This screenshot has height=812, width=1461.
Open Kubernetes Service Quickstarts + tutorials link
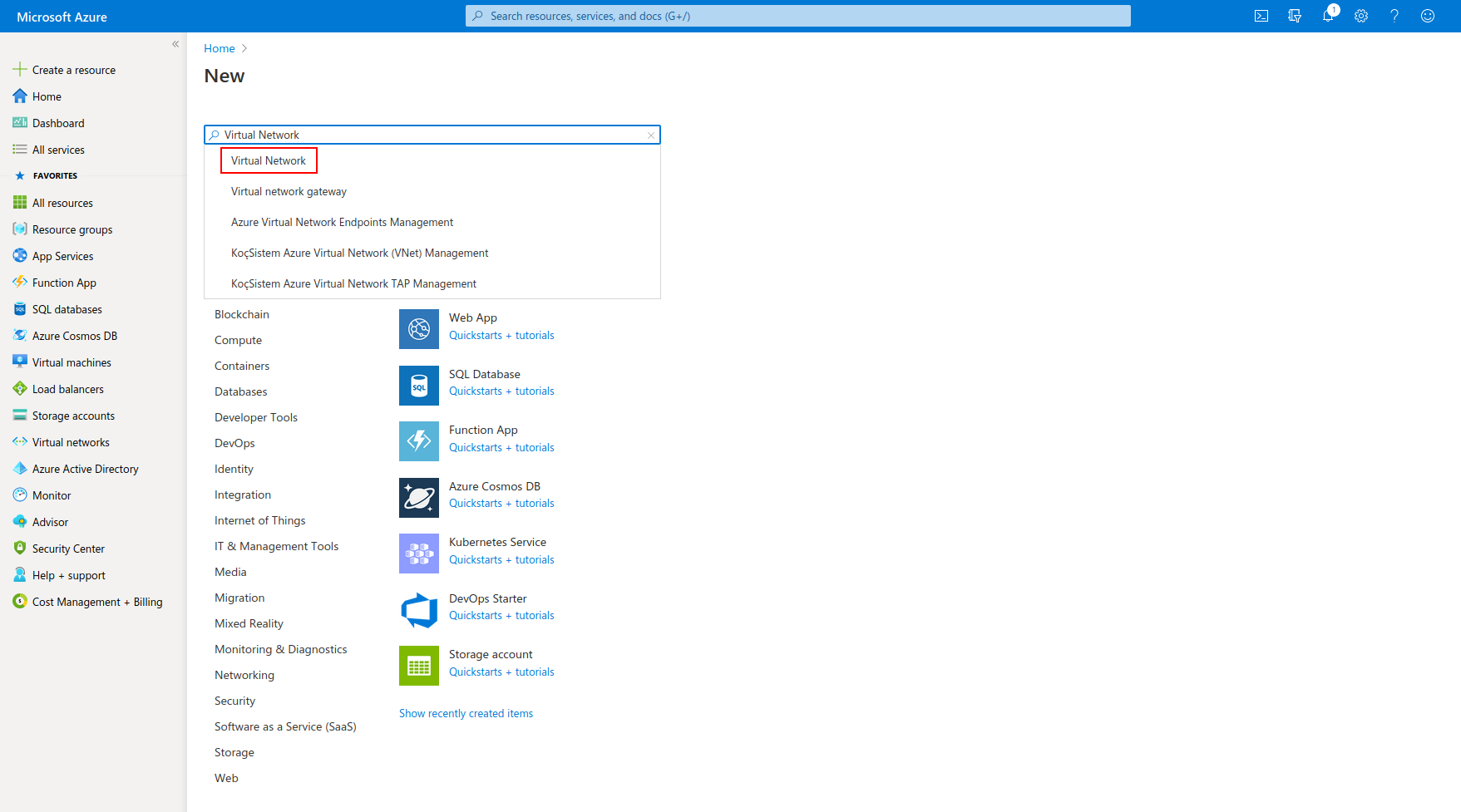click(501, 560)
